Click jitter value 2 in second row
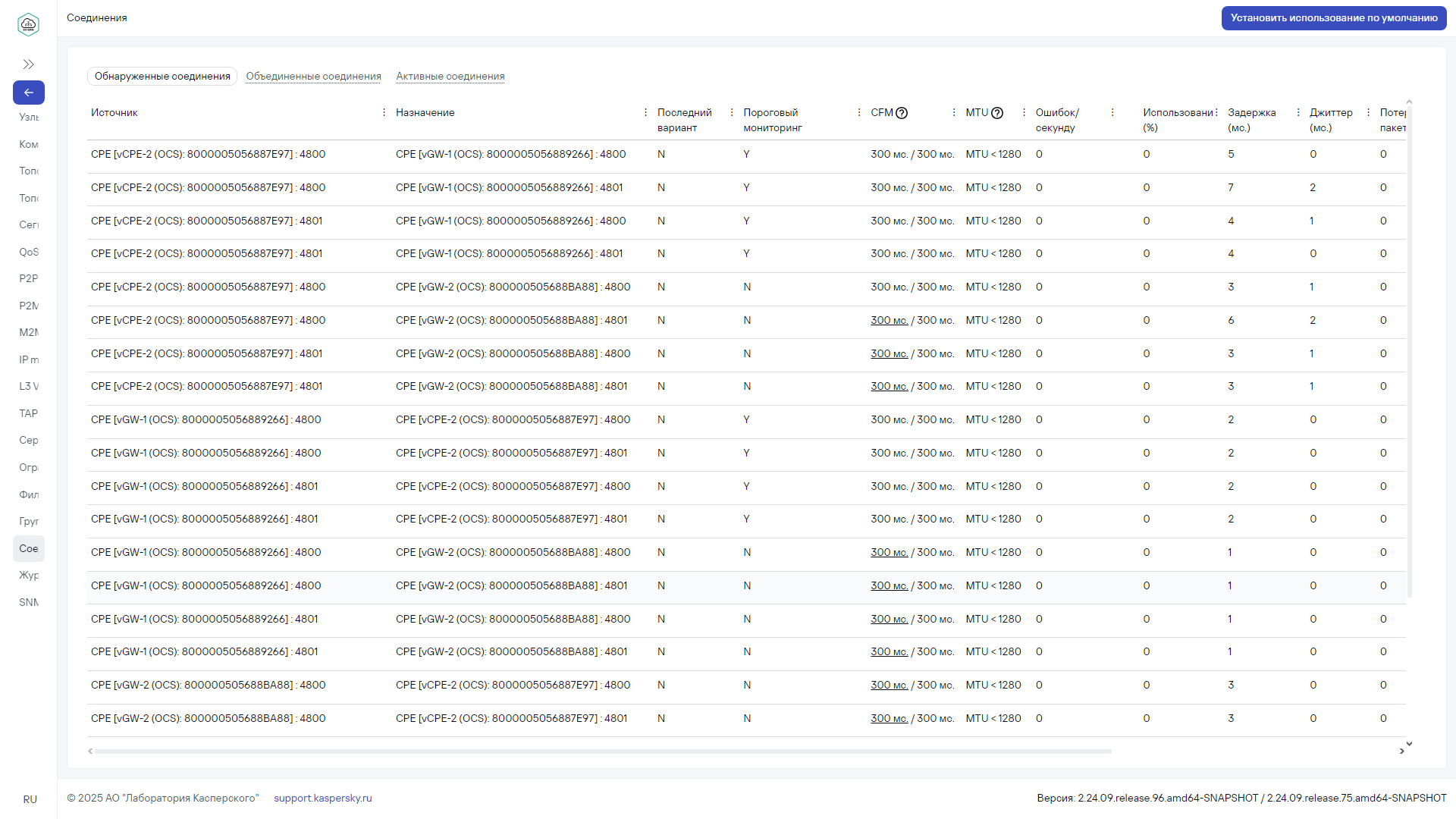 (x=1313, y=187)
